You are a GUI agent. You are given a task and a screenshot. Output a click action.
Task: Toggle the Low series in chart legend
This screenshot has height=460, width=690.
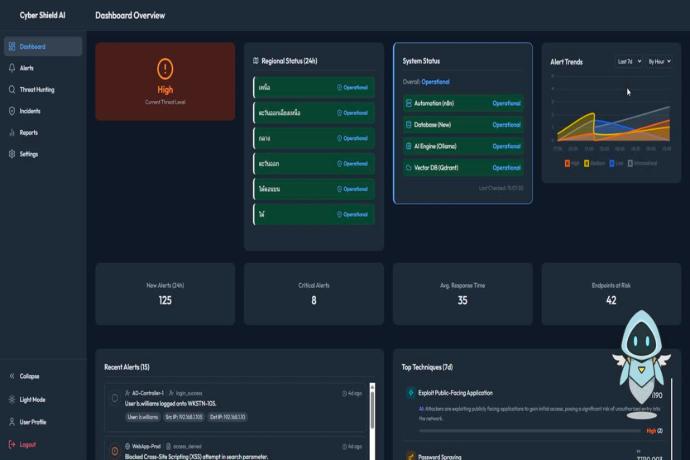617,161
